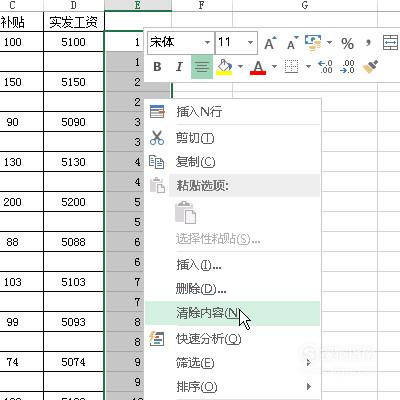
Task: Open the borders dropdown arrow
Action: coord(308,67)
